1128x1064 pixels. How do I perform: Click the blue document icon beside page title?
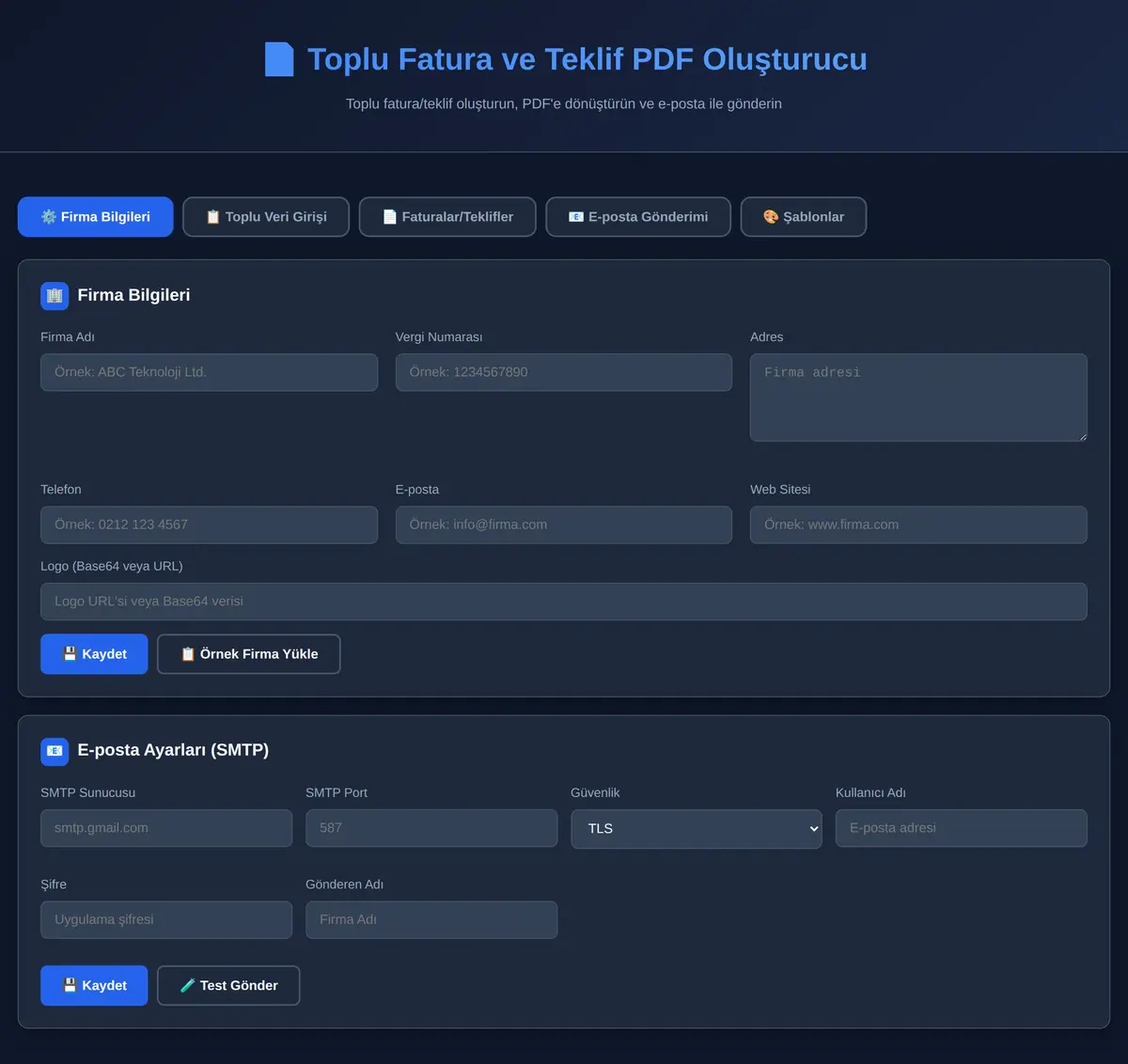point(279,59)
